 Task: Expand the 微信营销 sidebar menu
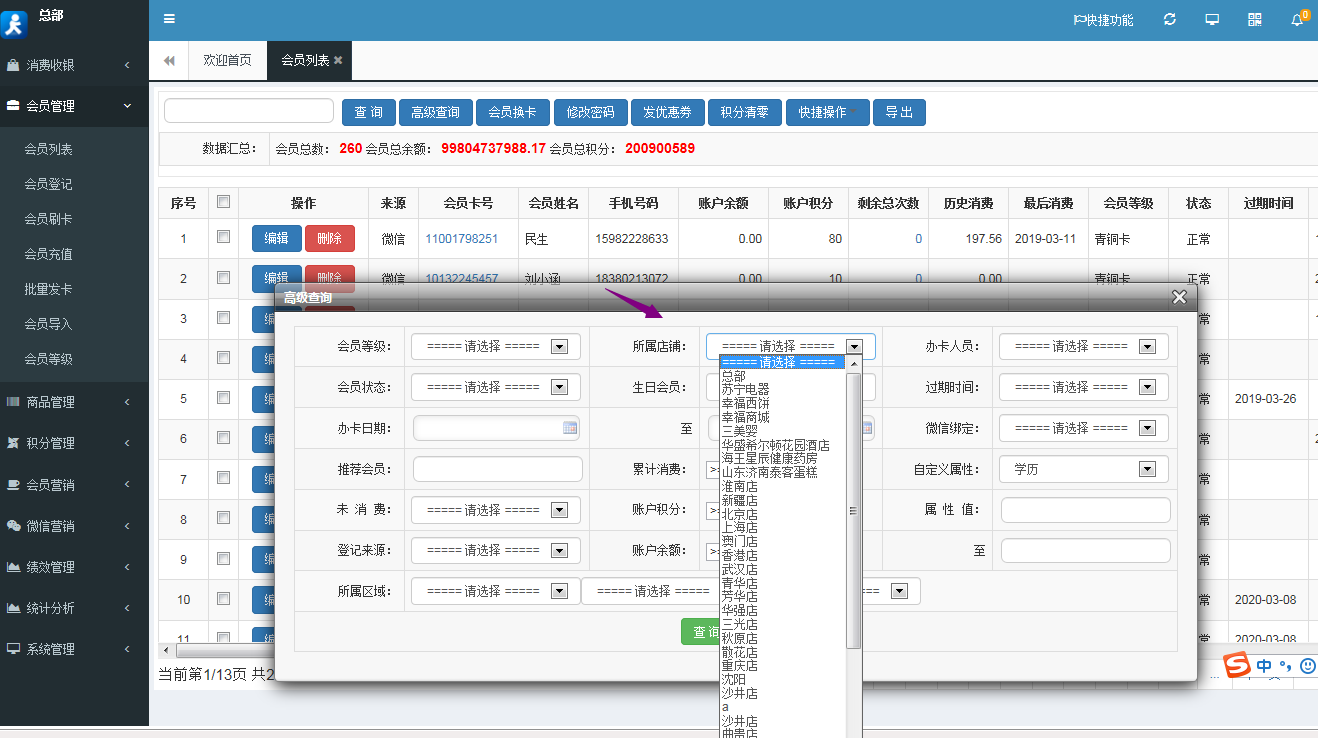74,525
